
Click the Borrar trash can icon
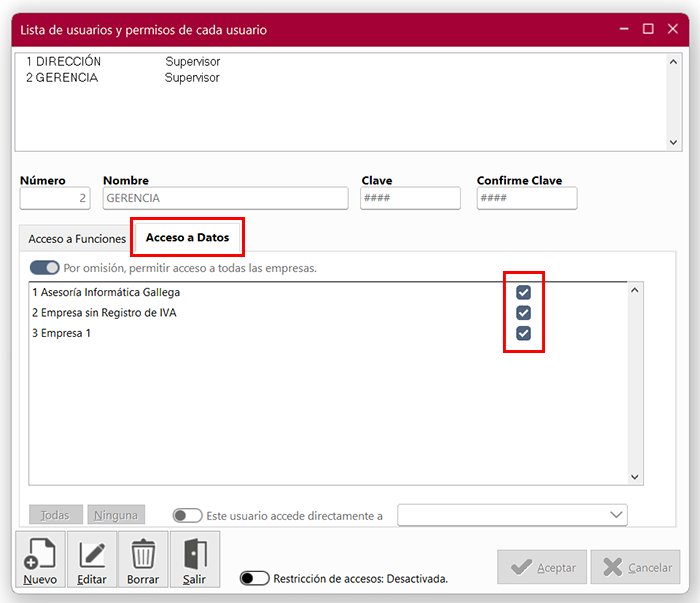[143, 554]
